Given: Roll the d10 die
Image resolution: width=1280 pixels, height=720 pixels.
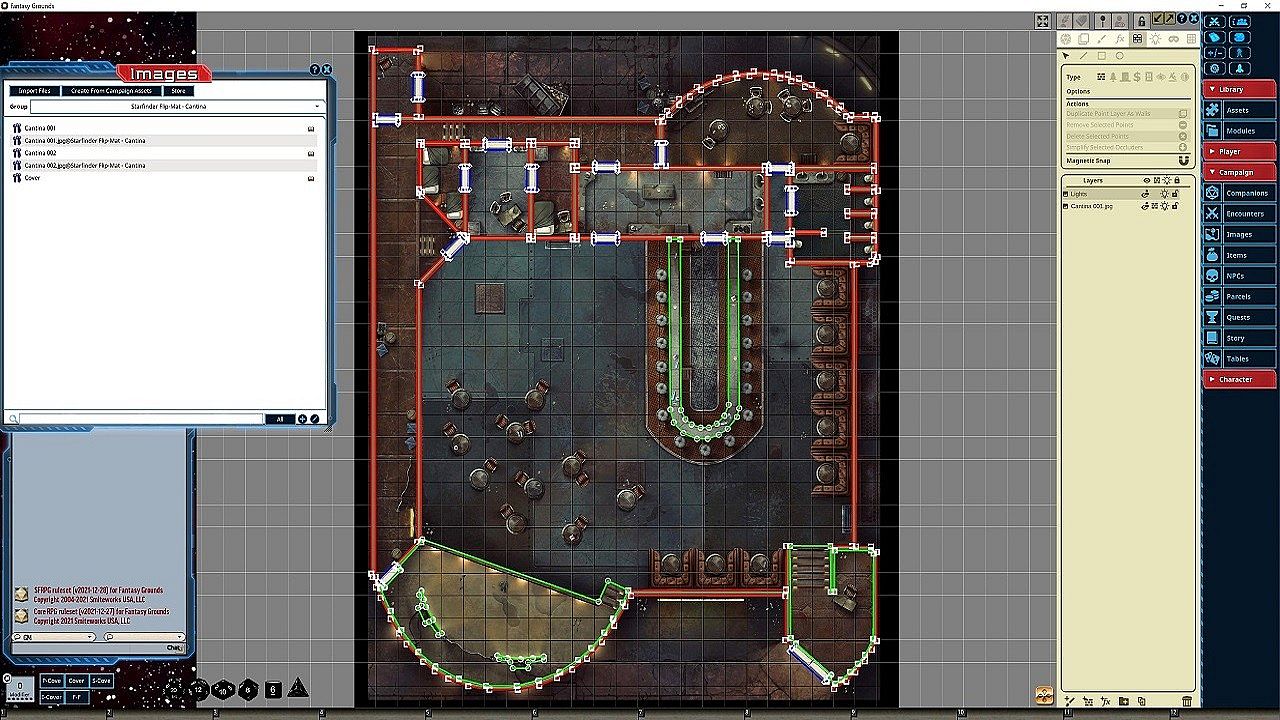Looking at the screenshot, I should (223, 689).
